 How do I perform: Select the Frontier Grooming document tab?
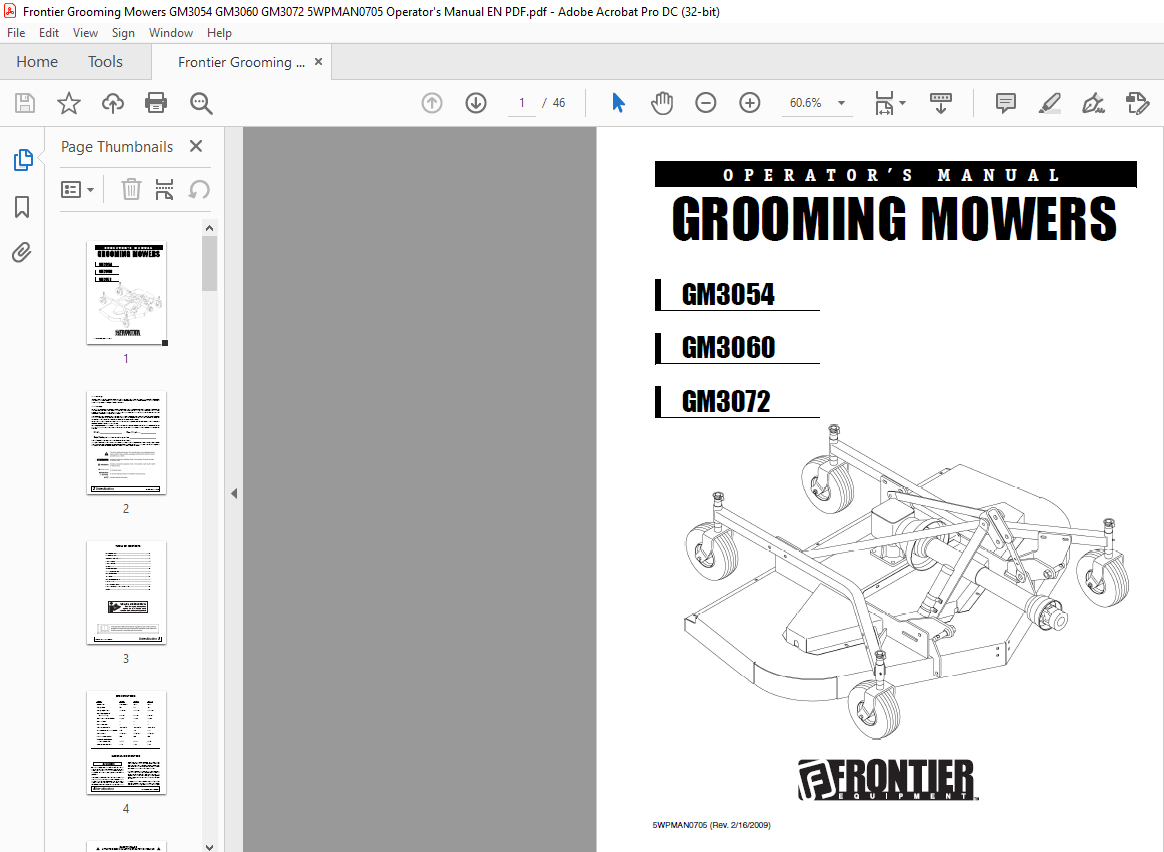[241, 62]
